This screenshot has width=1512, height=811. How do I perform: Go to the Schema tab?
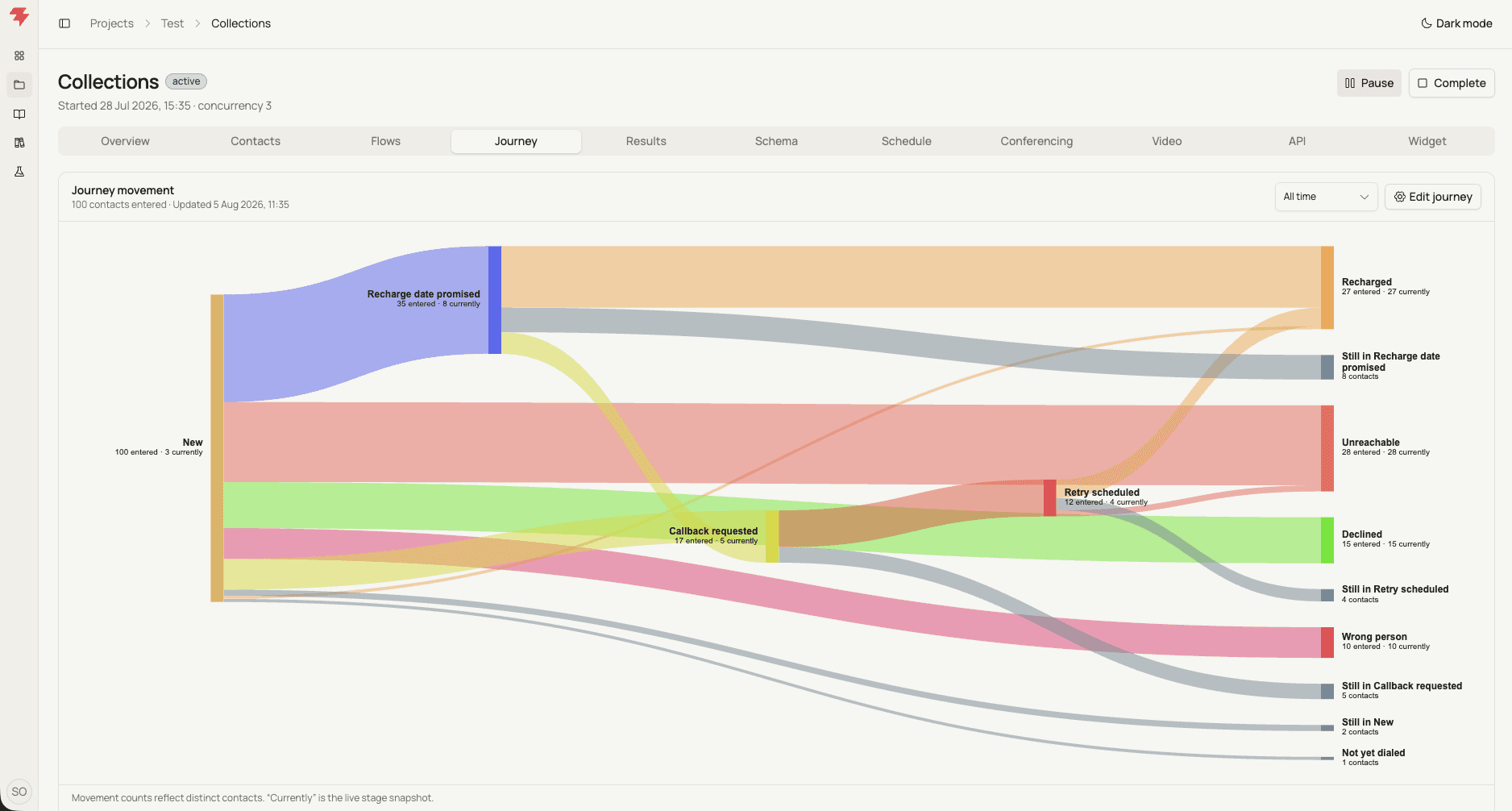tap(776, 141)
